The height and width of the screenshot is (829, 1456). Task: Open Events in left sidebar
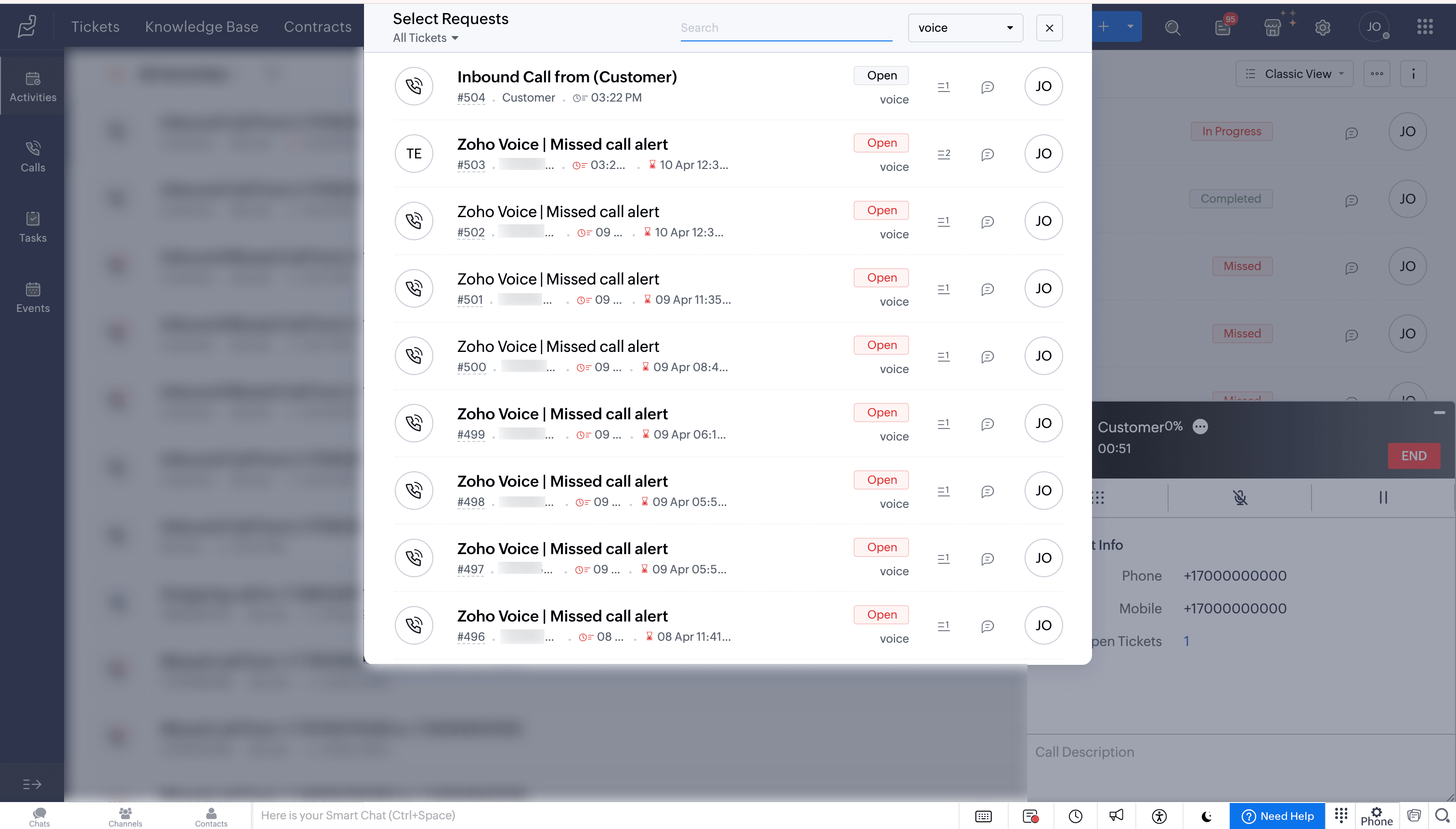point(32,297)
